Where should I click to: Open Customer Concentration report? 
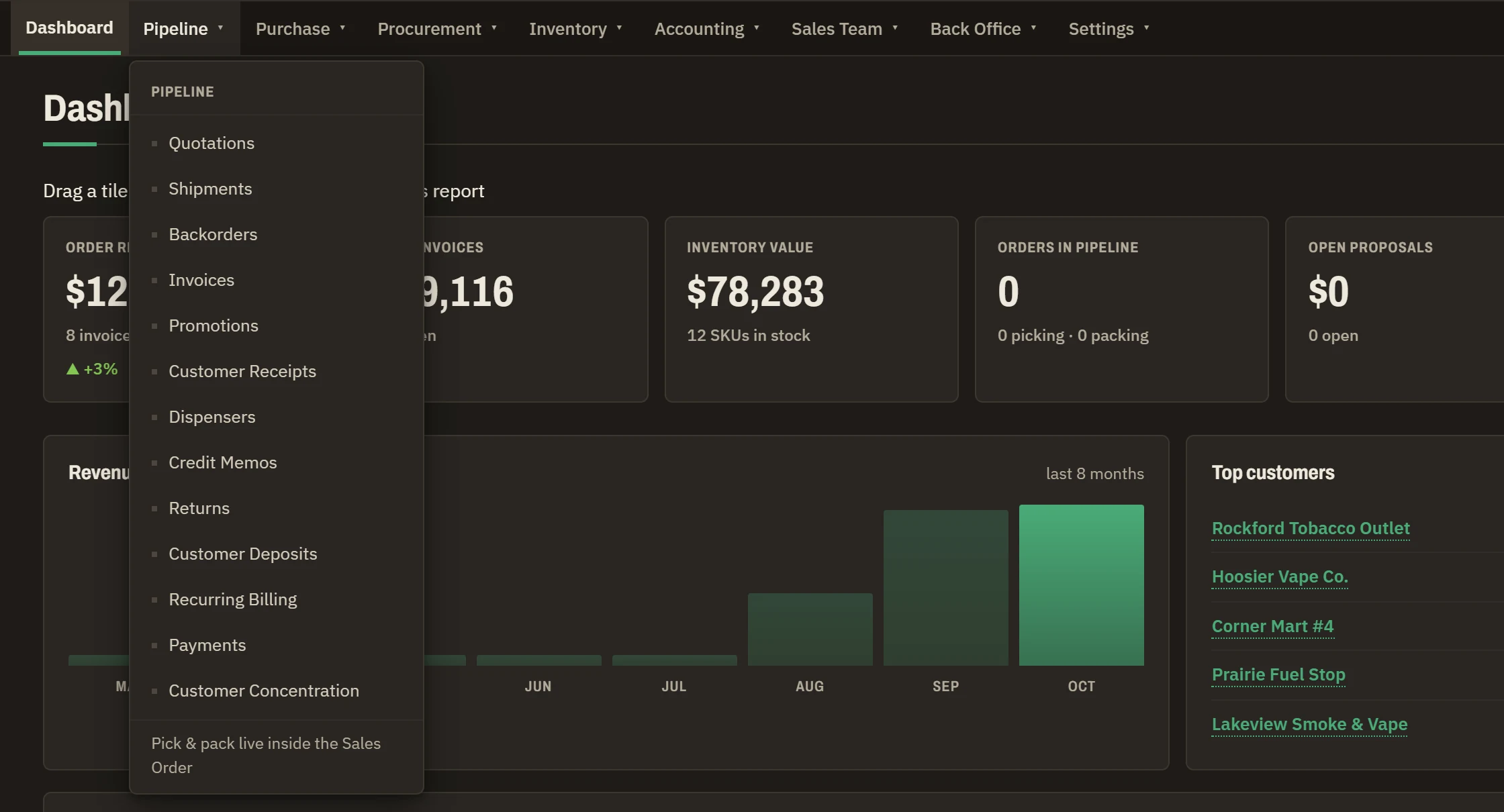(x=276, y=691)
